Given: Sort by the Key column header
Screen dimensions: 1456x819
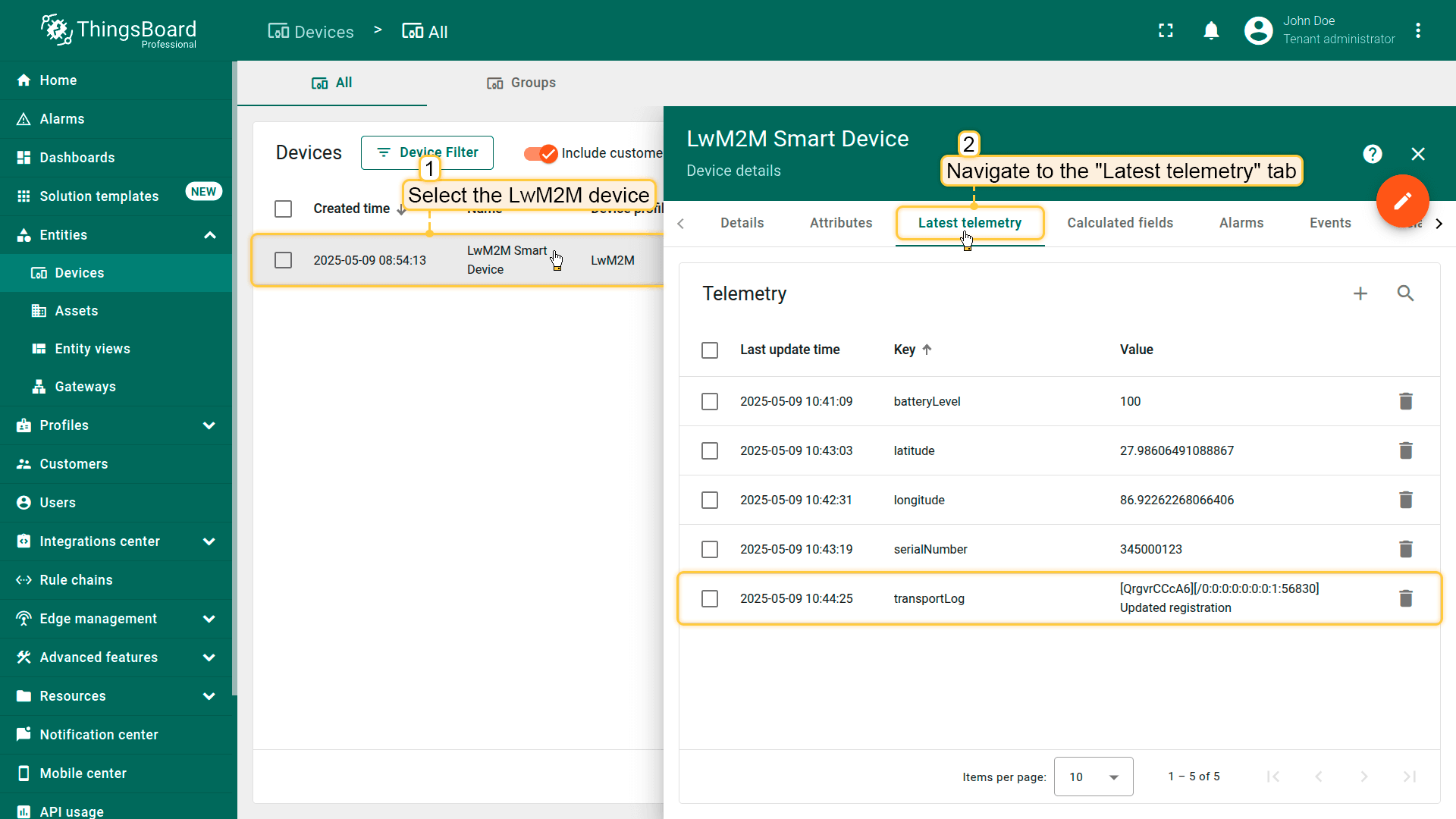Looking at the screenshot, I should pyautogui.click(x=905, y=350).
